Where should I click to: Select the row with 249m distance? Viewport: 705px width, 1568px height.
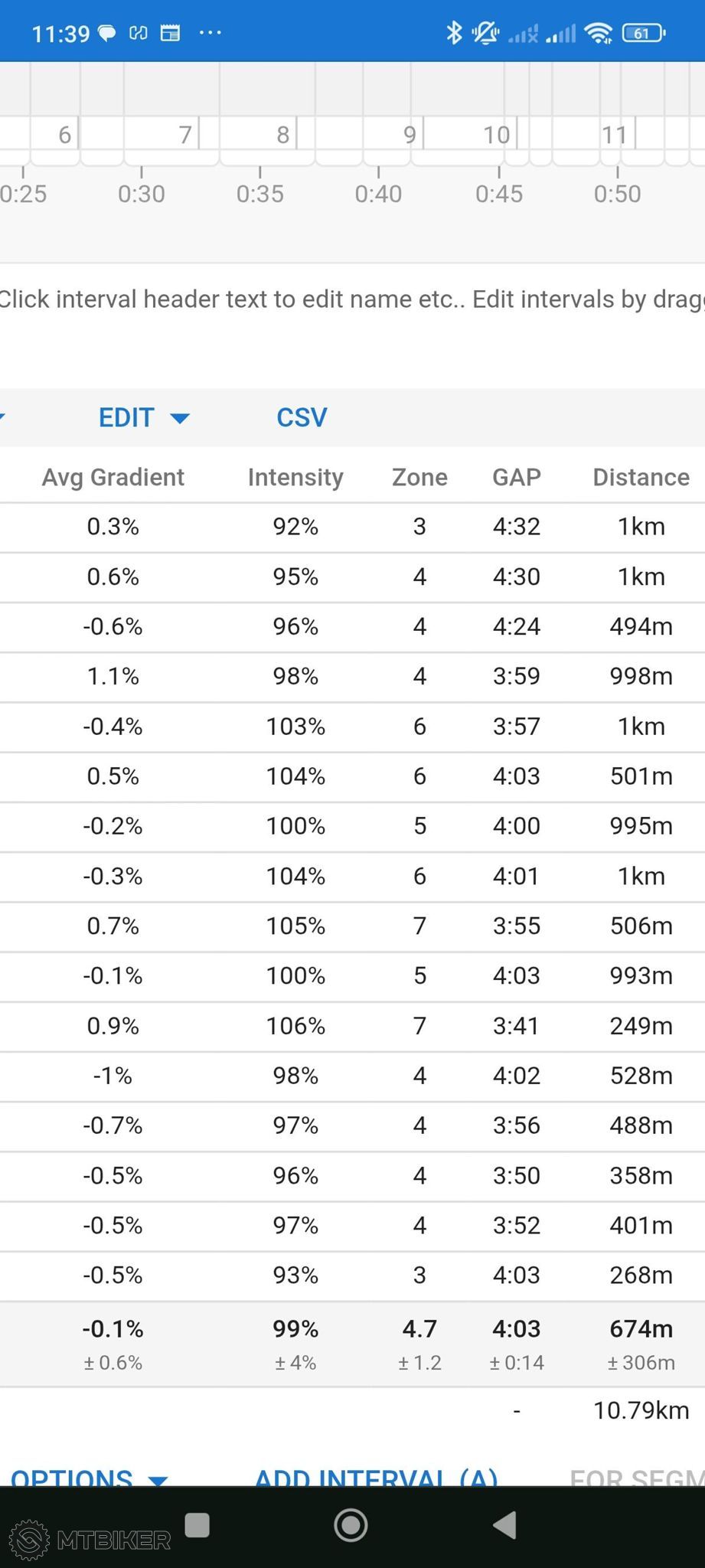[352, 1026]
